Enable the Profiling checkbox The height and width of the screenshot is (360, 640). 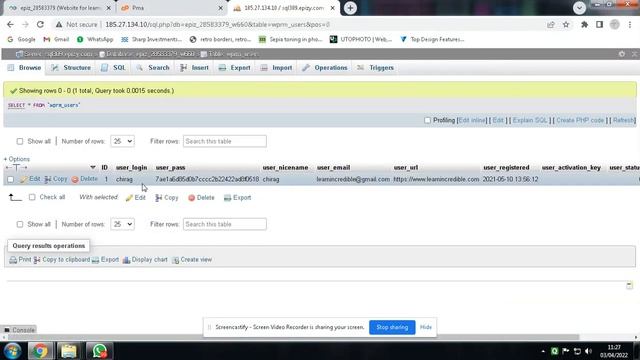[427, 120]
